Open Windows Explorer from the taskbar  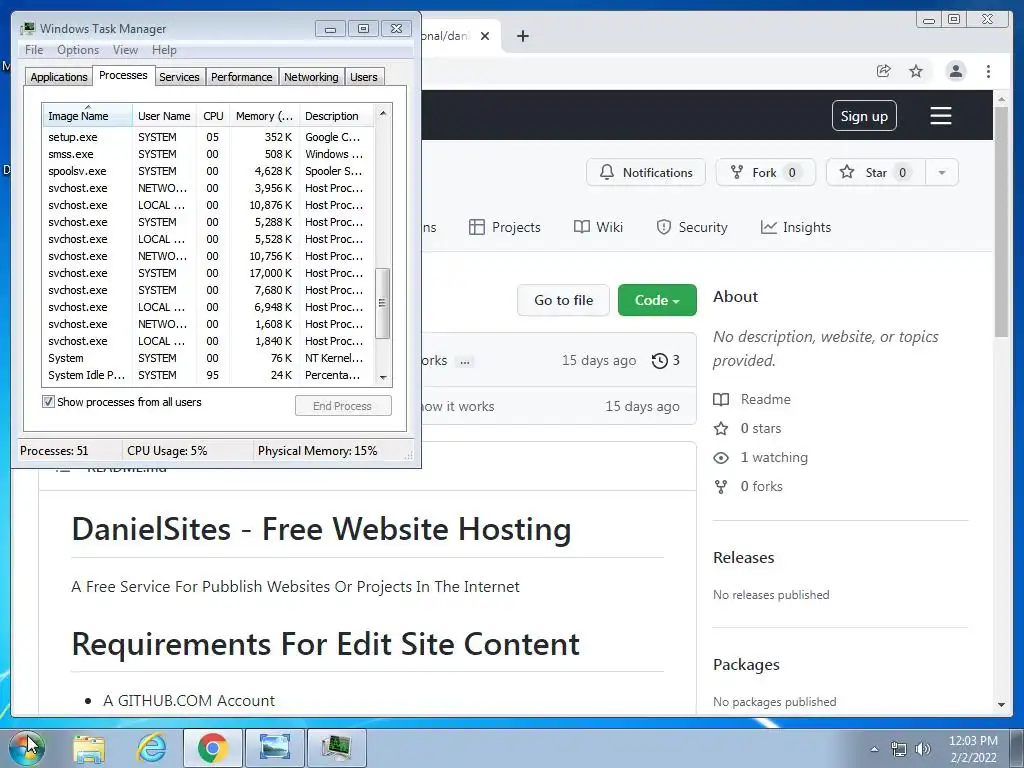(x=89, y=748)
